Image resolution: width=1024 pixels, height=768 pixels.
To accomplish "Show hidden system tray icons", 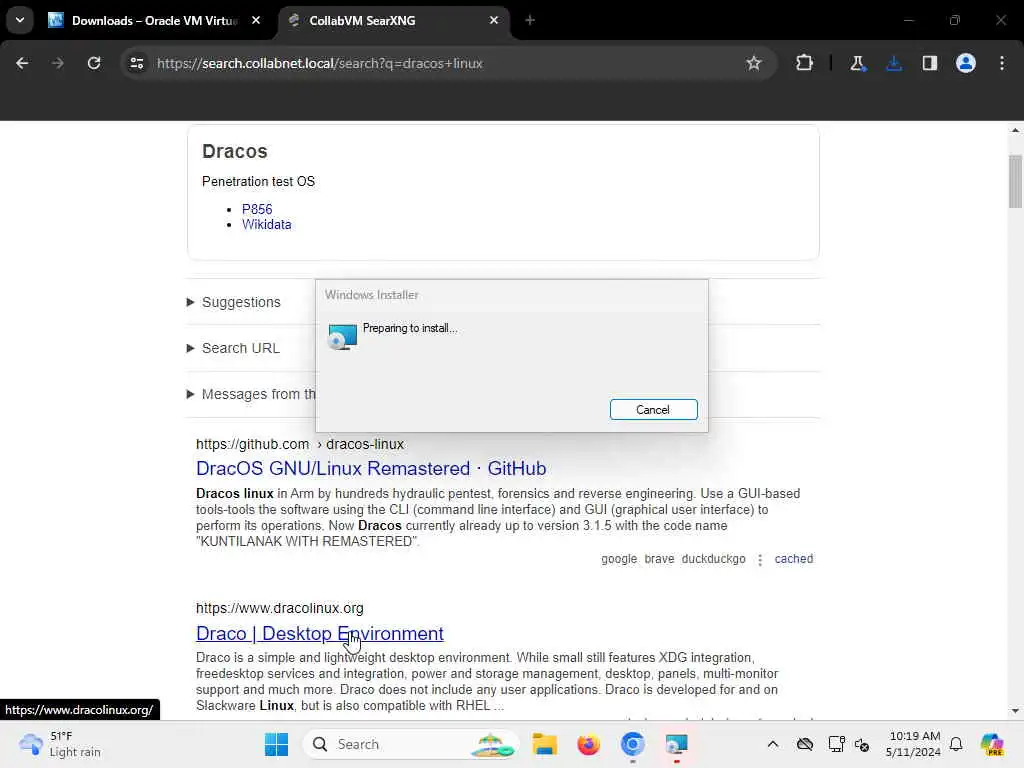I will [x=773, y=744].
